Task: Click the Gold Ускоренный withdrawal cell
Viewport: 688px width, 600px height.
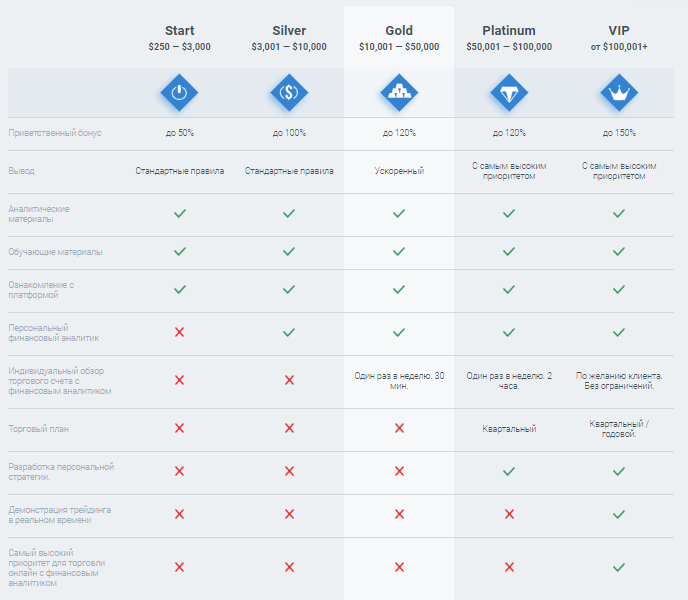Action: (399, 171)
